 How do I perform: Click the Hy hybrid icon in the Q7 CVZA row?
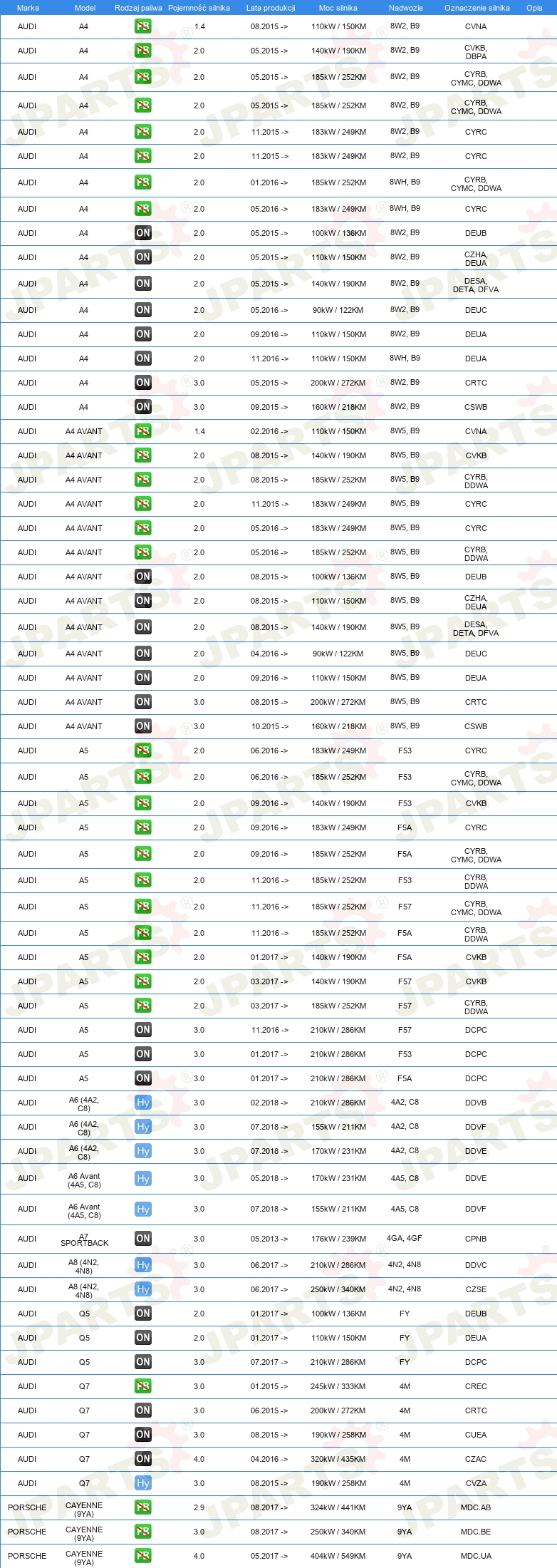[143, 1483]
